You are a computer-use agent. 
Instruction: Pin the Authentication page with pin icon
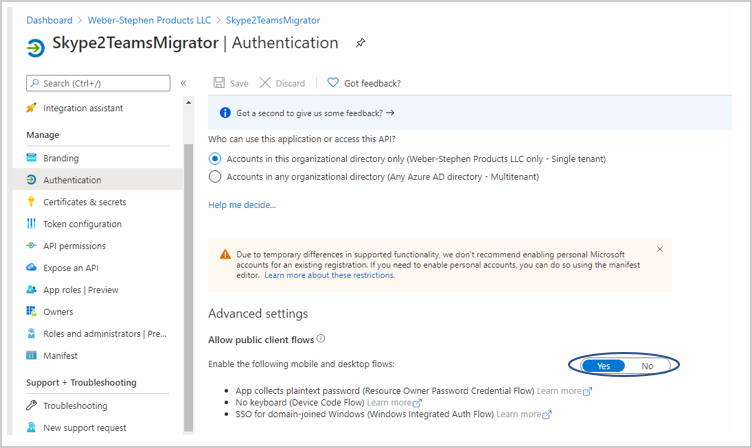pos(360,43)
